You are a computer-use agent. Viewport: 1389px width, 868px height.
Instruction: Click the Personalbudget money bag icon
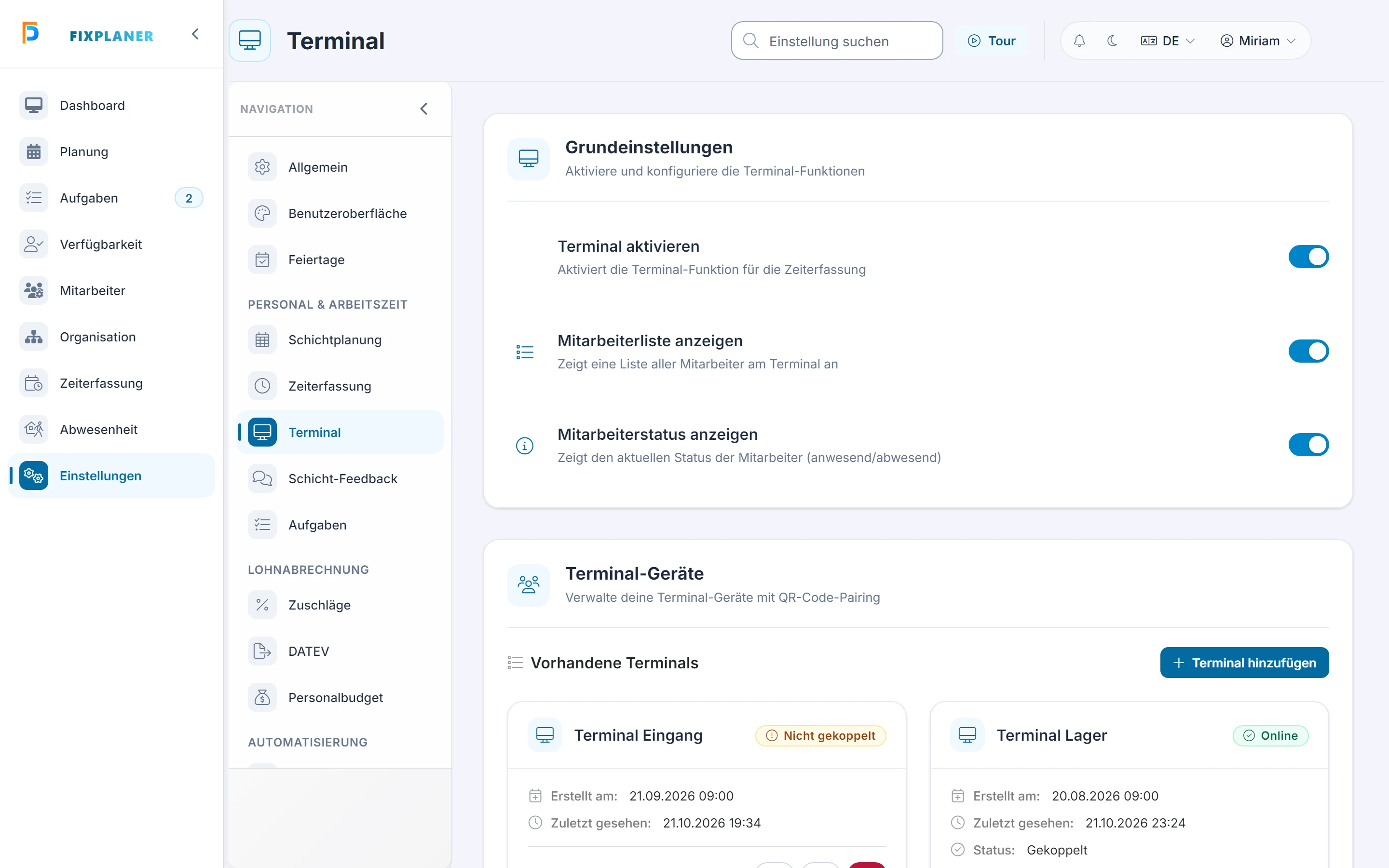click(x=262, y=698)
